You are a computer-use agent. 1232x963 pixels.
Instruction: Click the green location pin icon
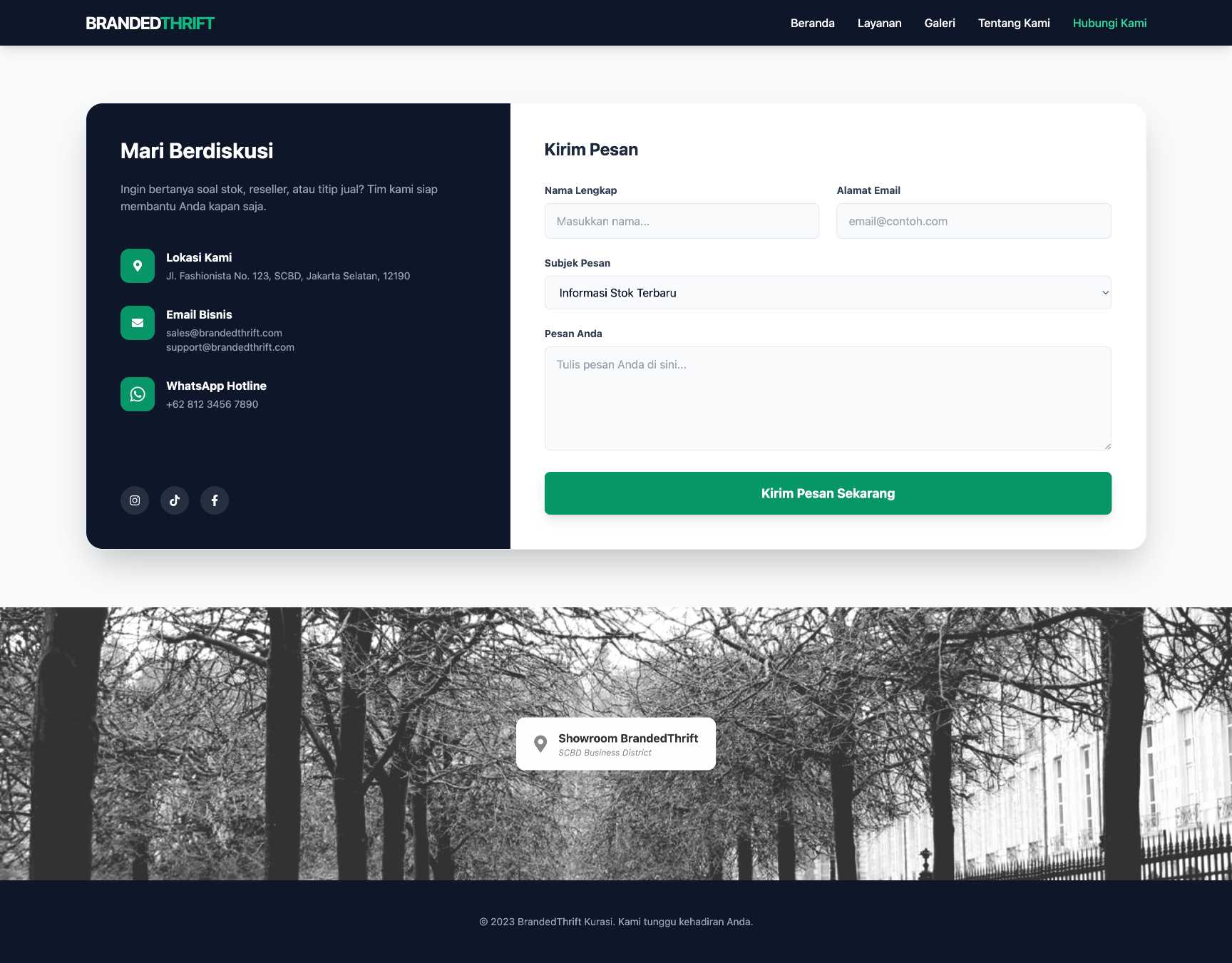tap(138, 266)
